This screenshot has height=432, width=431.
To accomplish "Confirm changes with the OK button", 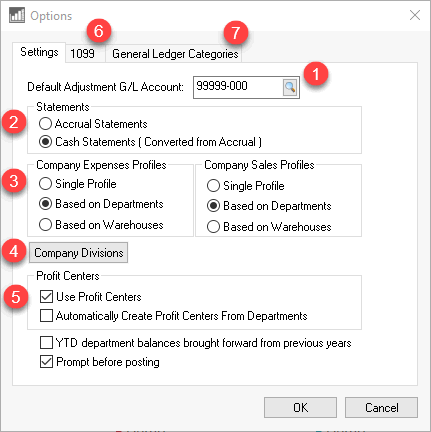I will [300, 407].
